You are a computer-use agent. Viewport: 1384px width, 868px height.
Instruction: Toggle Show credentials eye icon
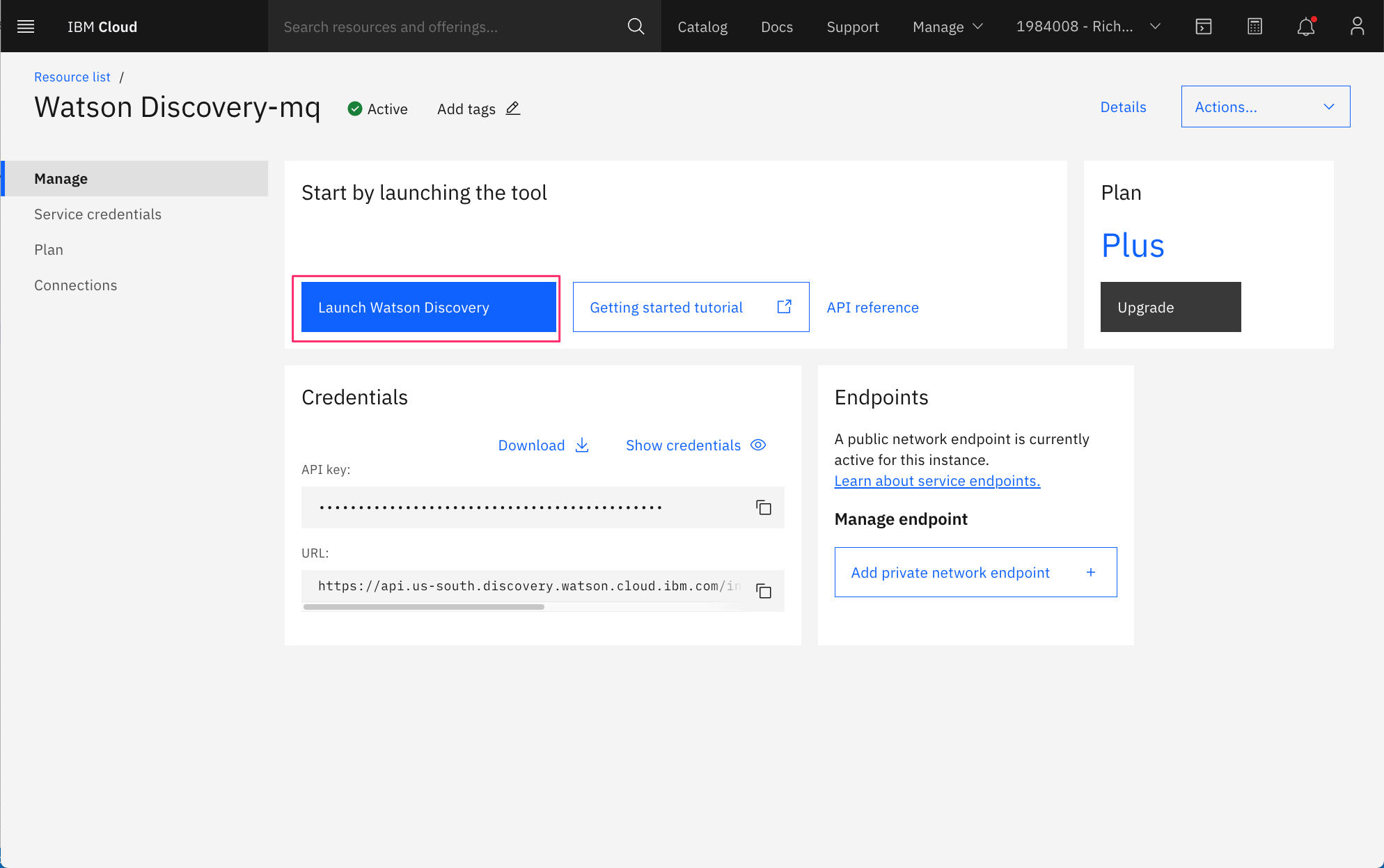[758, 445]
